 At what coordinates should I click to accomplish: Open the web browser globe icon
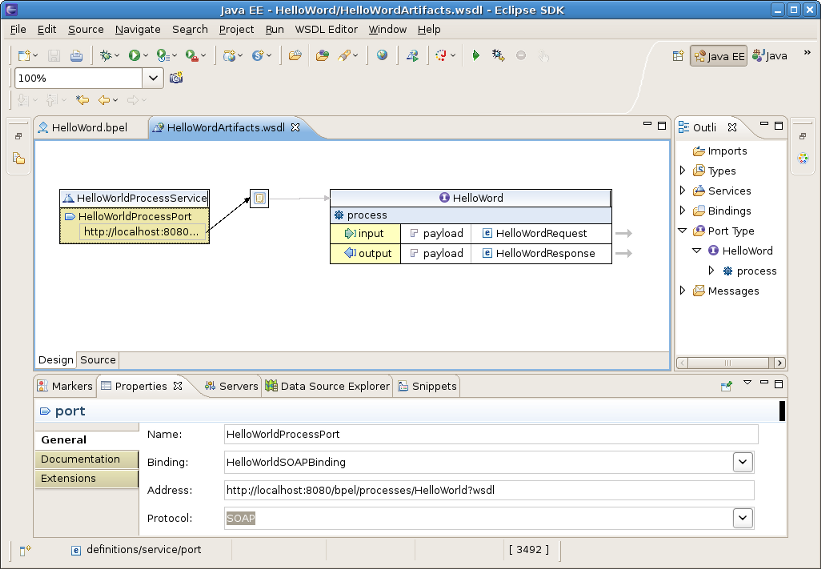(x=382, y=55)
